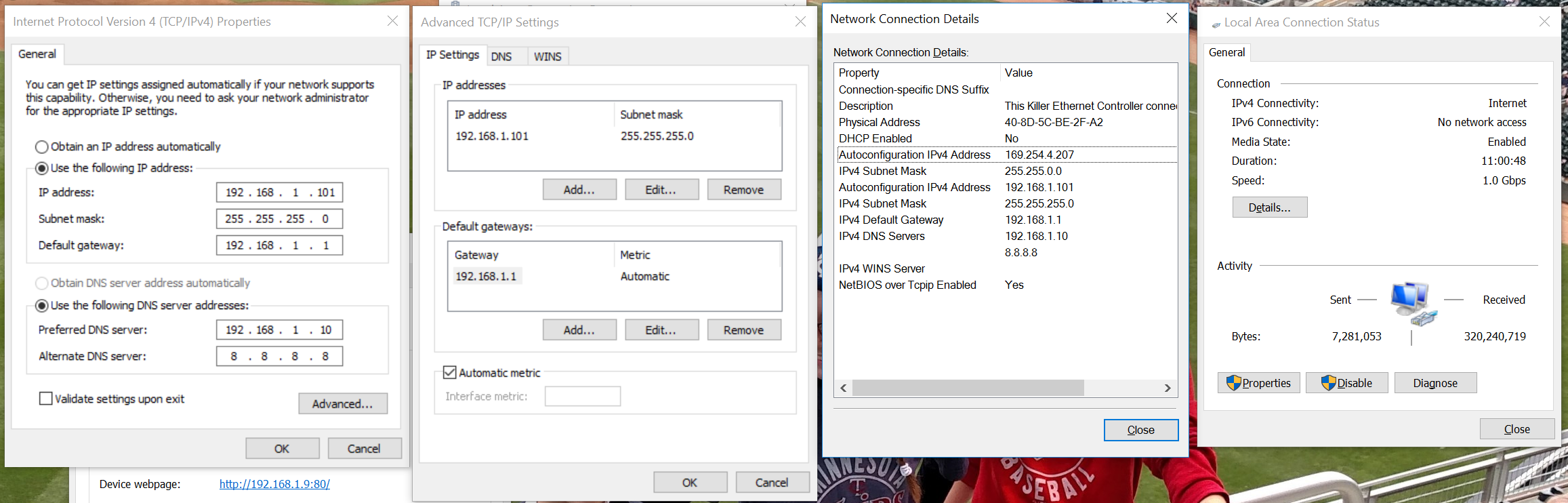Image resolution: width=1568 pixels, height=503 pixels.
Task: Click Close in Local Area Connection Status
Action: point(1517,429)
